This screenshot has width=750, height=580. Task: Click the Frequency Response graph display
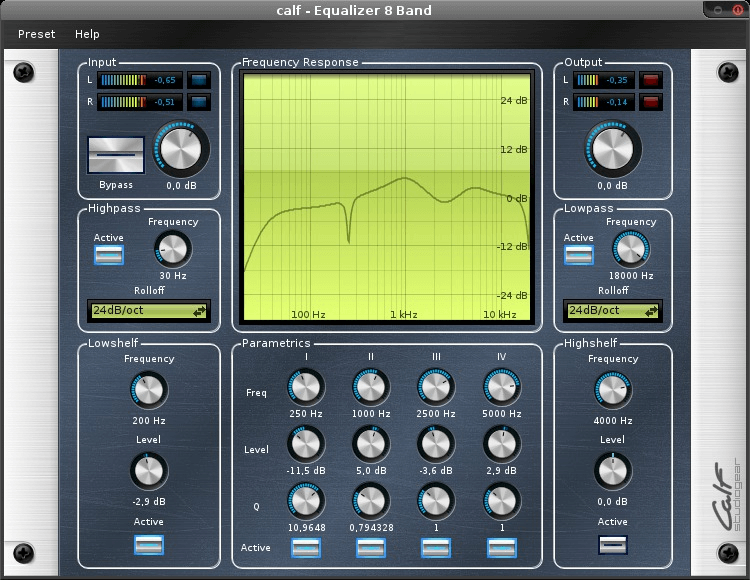click(x=387, y=197)
